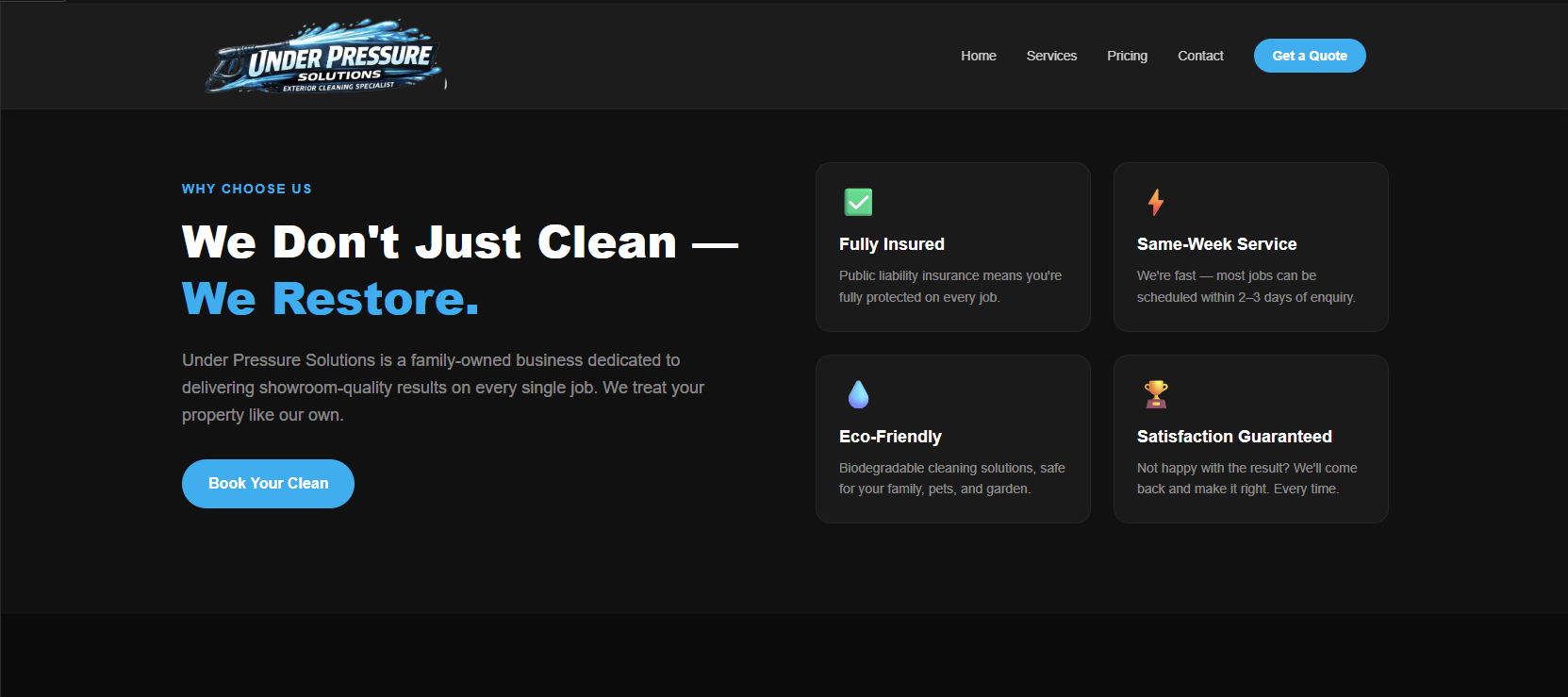
Task: Click the Eco-Friendly card title
Action: [x=890, y=437]
